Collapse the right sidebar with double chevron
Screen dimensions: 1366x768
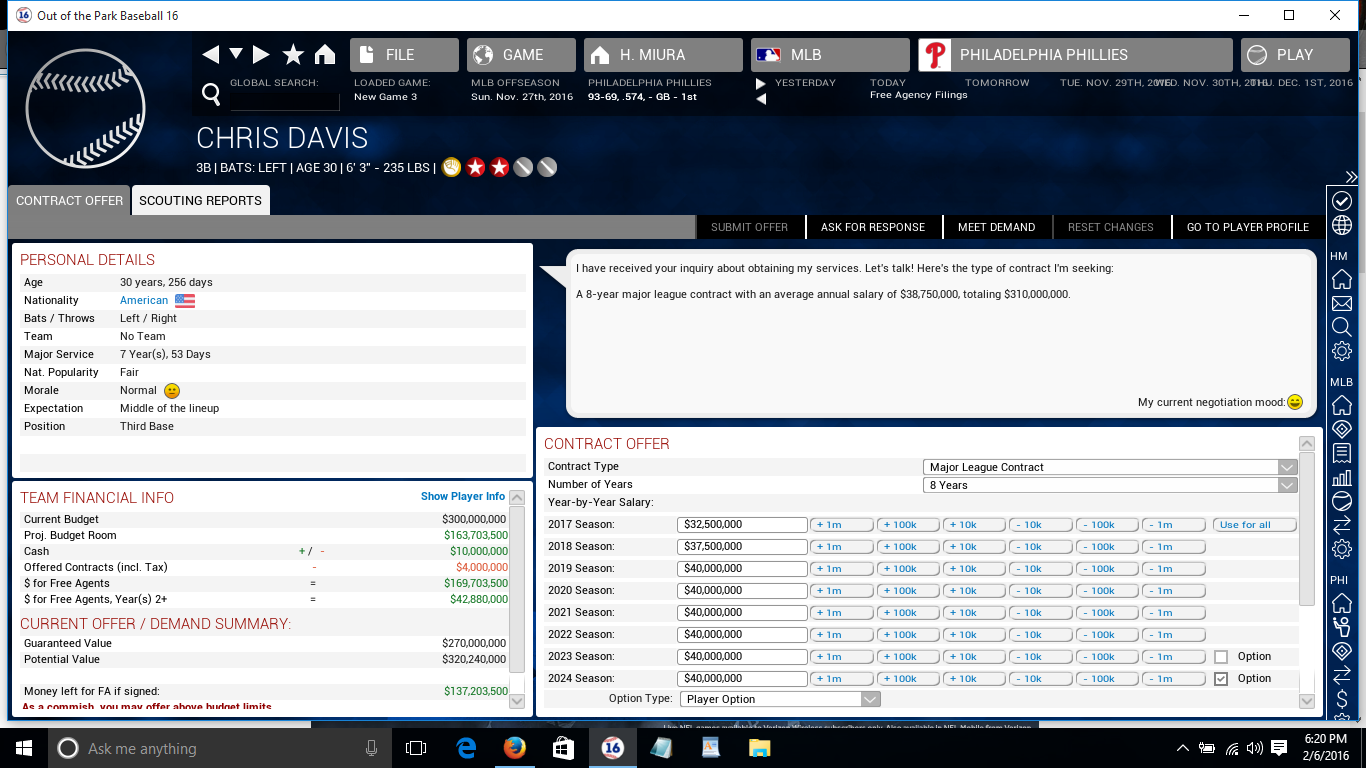[1351, 177]
